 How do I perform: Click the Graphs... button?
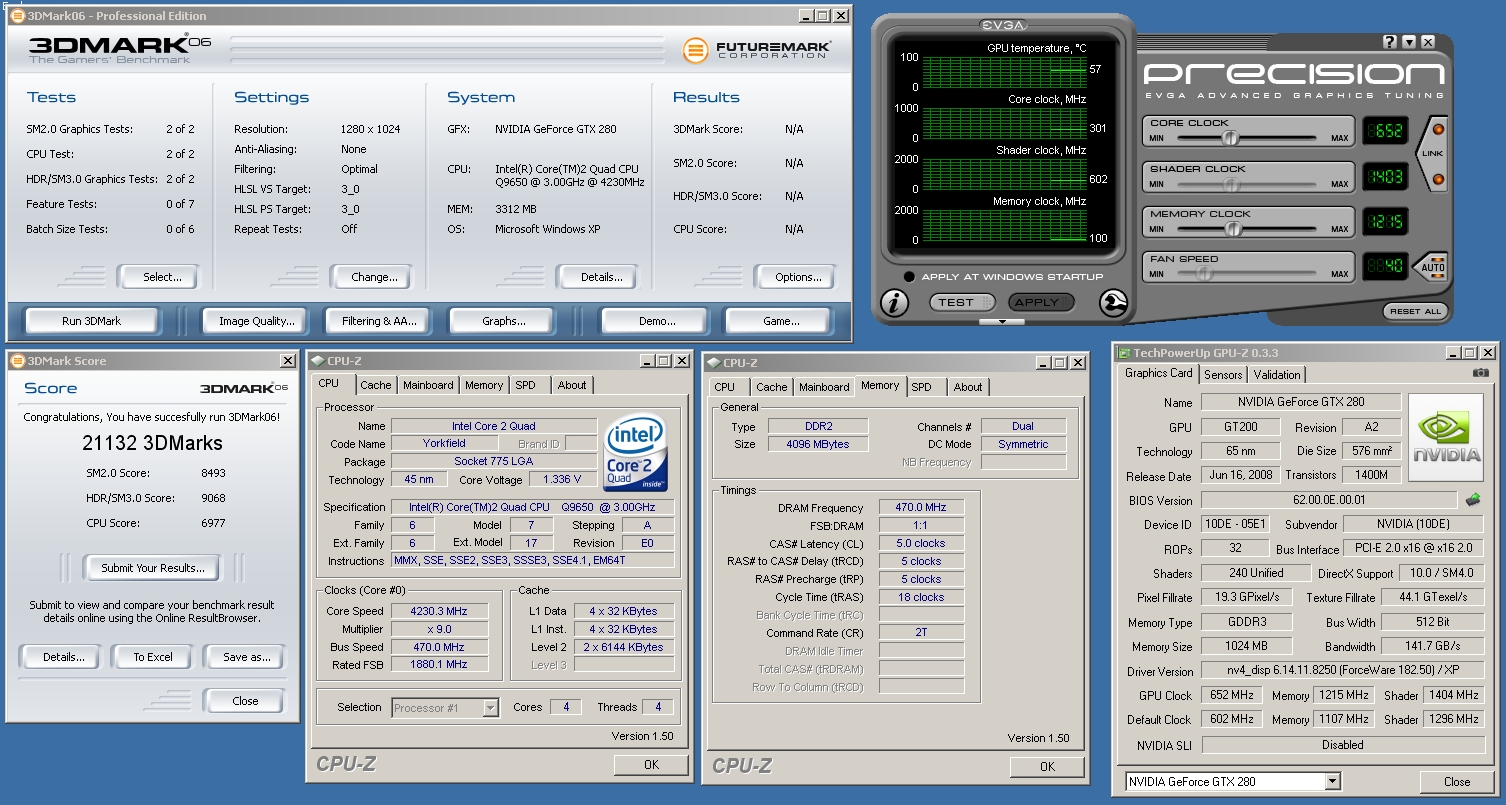point(504,321)
